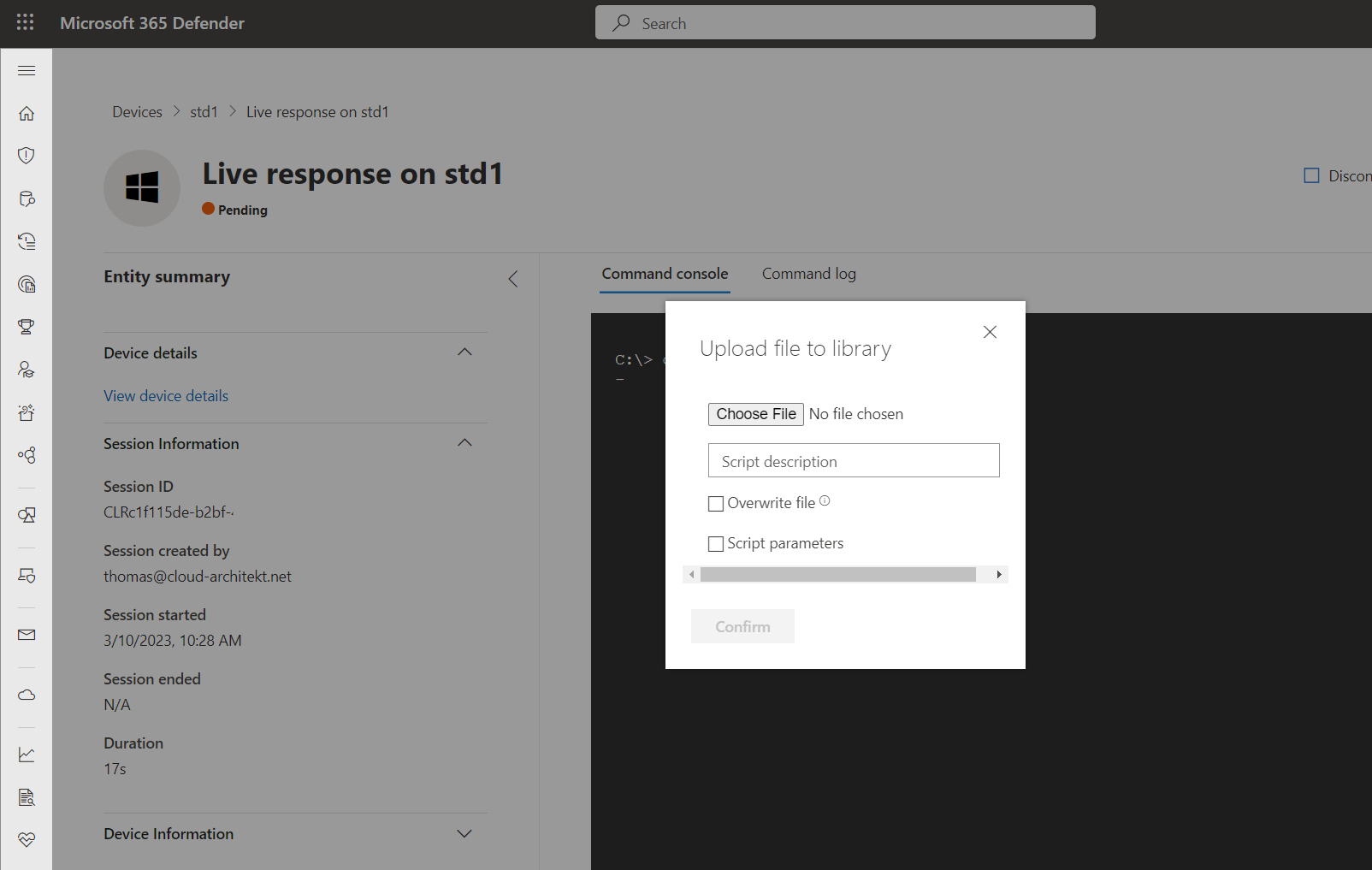Open View device details link
1372x870 pixels.
point(166,396)
